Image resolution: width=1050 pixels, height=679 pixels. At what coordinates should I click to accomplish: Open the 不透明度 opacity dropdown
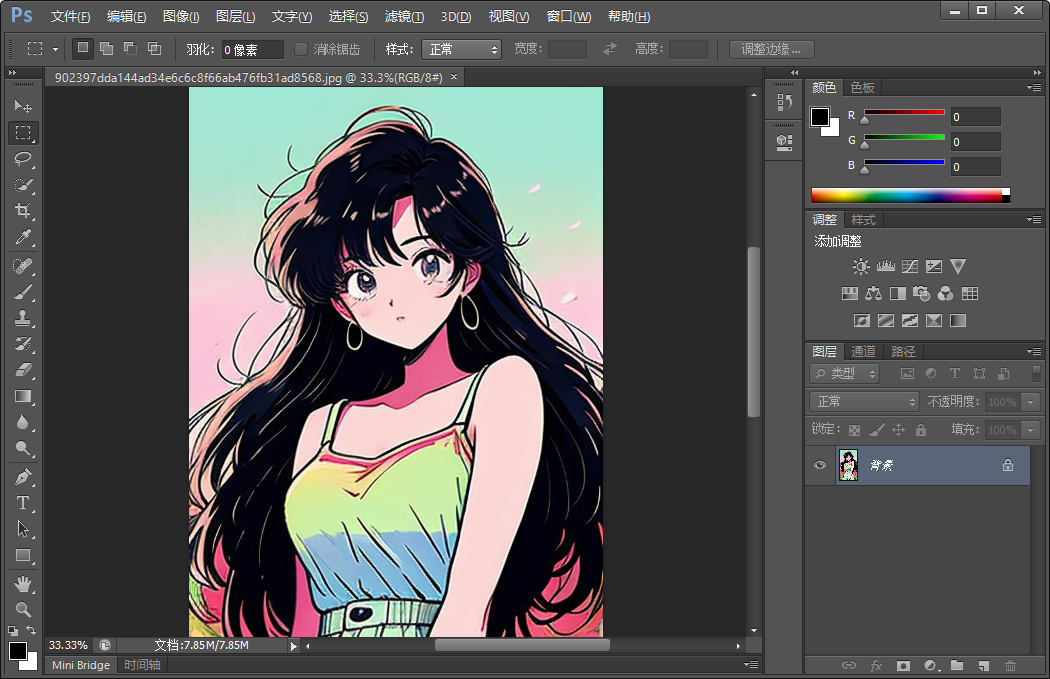coord(1031,401)
